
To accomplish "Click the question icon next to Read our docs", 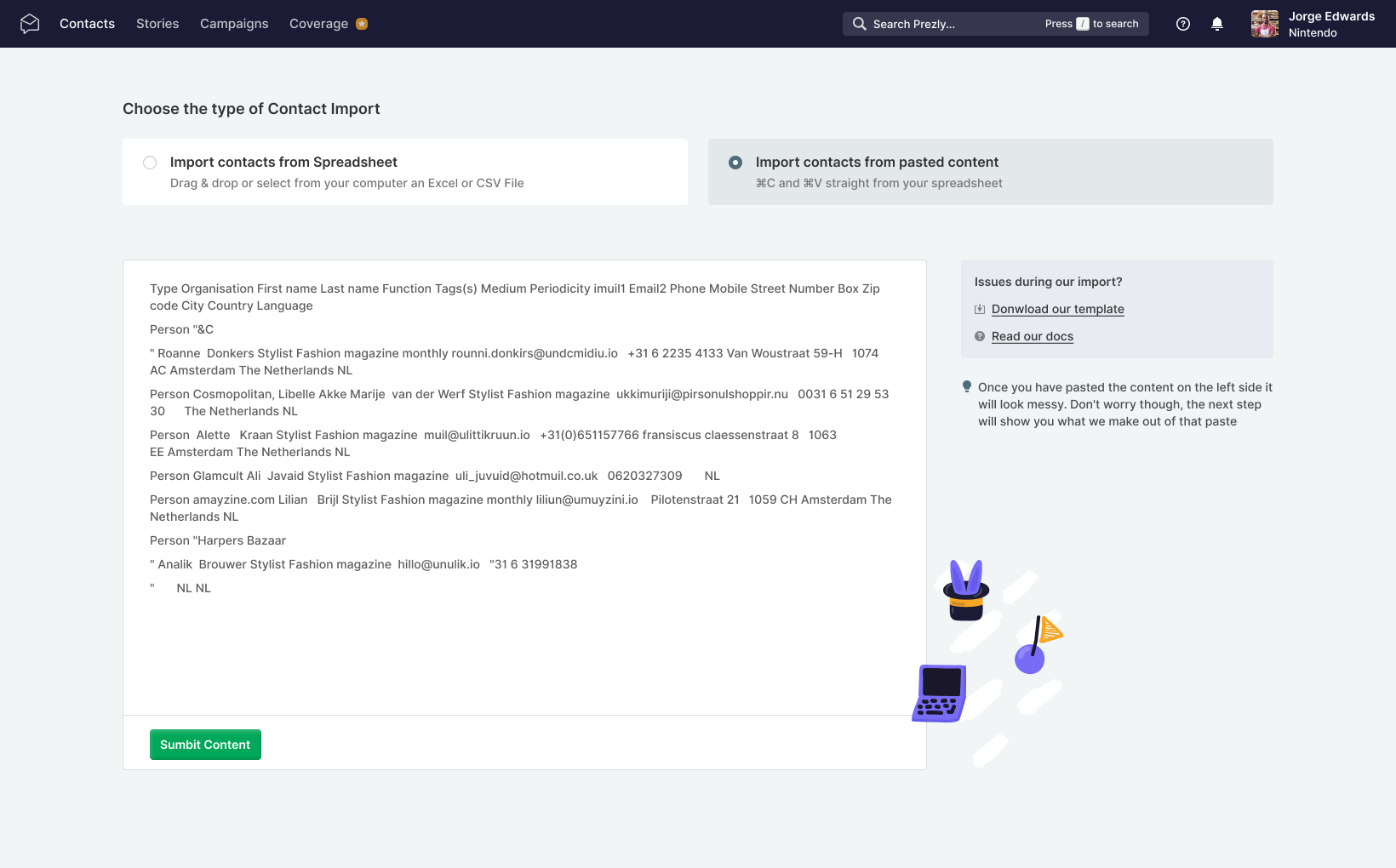I will click(979, 336).
